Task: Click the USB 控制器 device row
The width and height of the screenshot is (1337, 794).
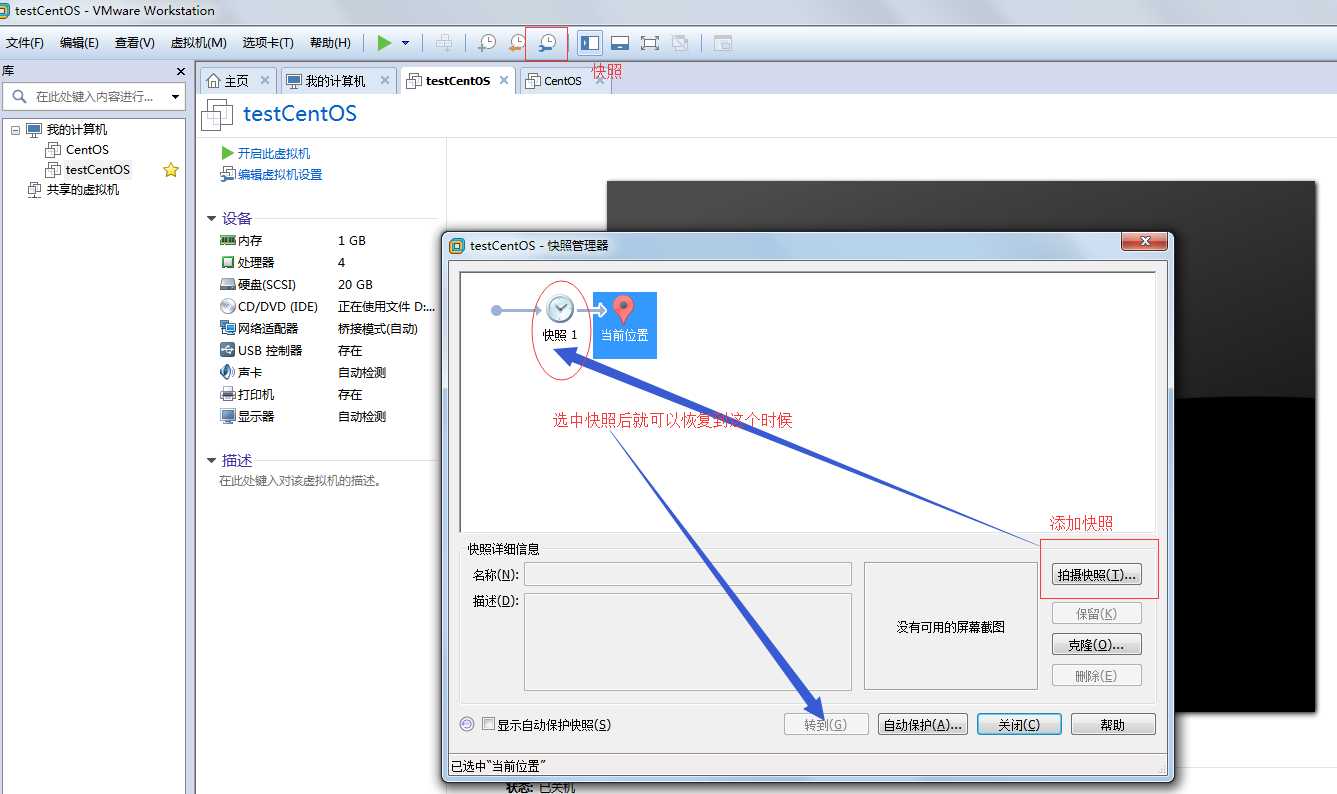Action: [x=328, y=351]
